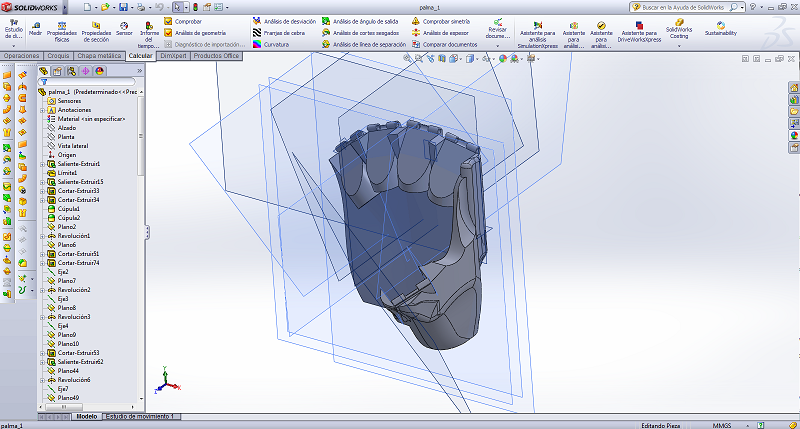This screenshot has height=429, width=800.
Task: Open Propiedades físicas tool
Action: [x=62, y=32]
